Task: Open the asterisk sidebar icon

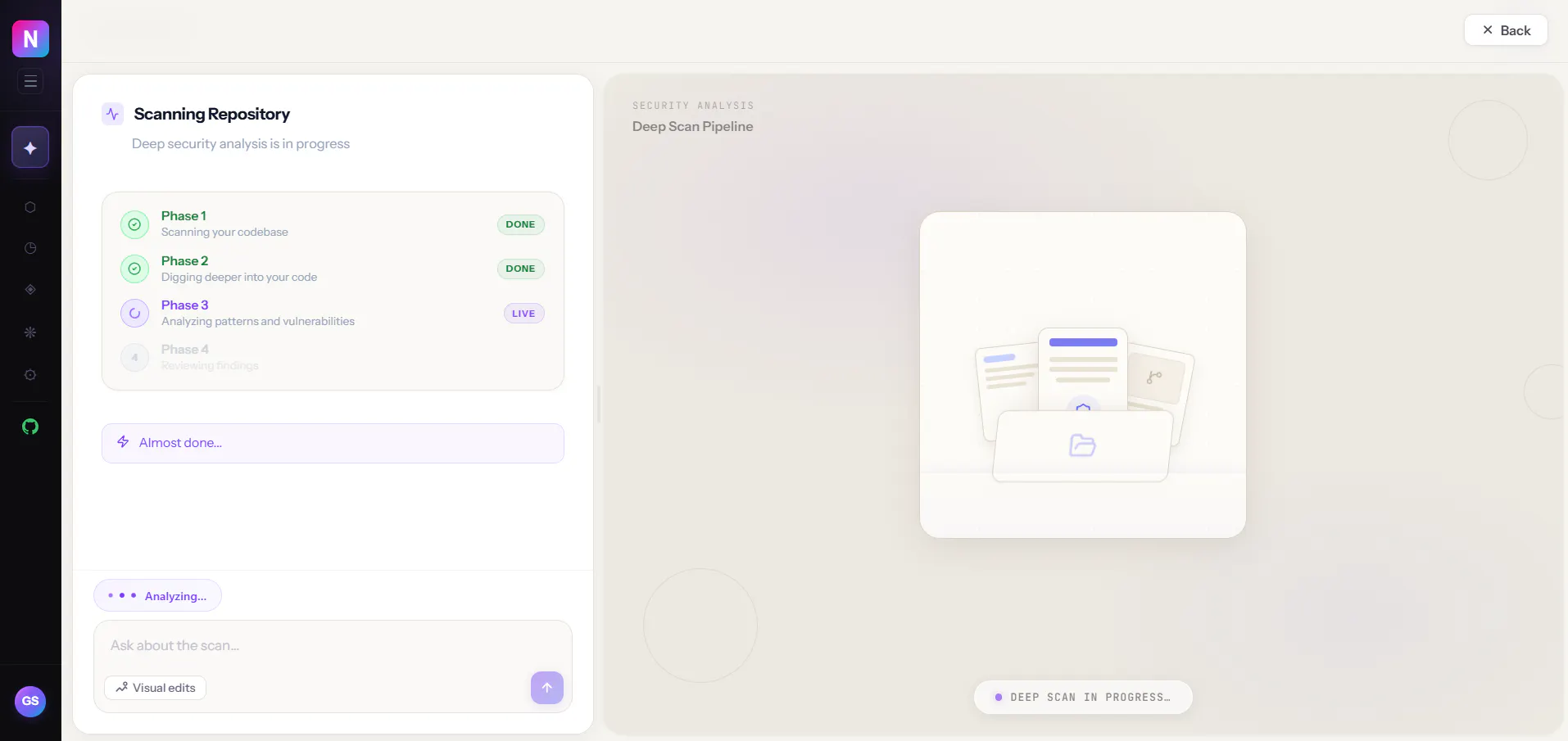Action: pos(30,332)
